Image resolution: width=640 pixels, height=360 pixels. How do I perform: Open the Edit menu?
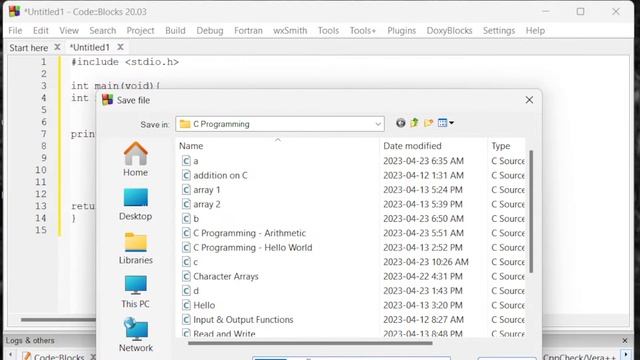(x=40, y=31)
